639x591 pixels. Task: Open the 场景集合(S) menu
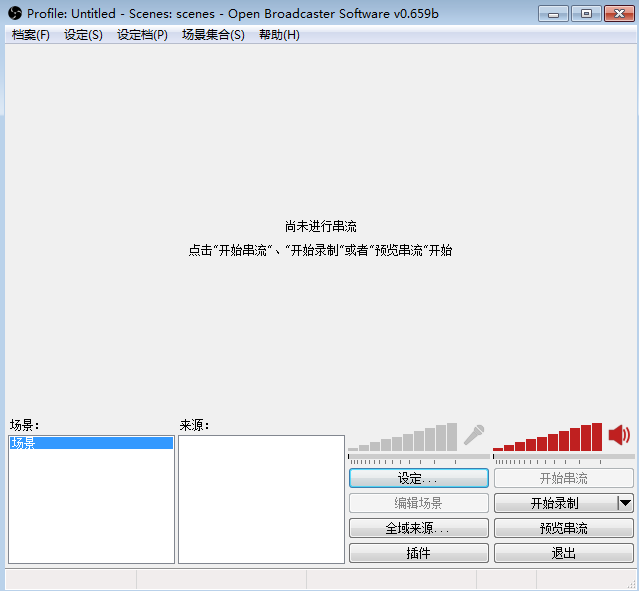(x=213, y=35)
